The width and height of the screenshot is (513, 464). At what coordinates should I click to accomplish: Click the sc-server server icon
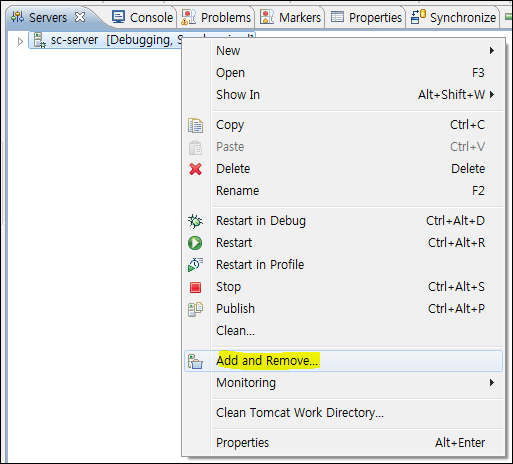40,40
